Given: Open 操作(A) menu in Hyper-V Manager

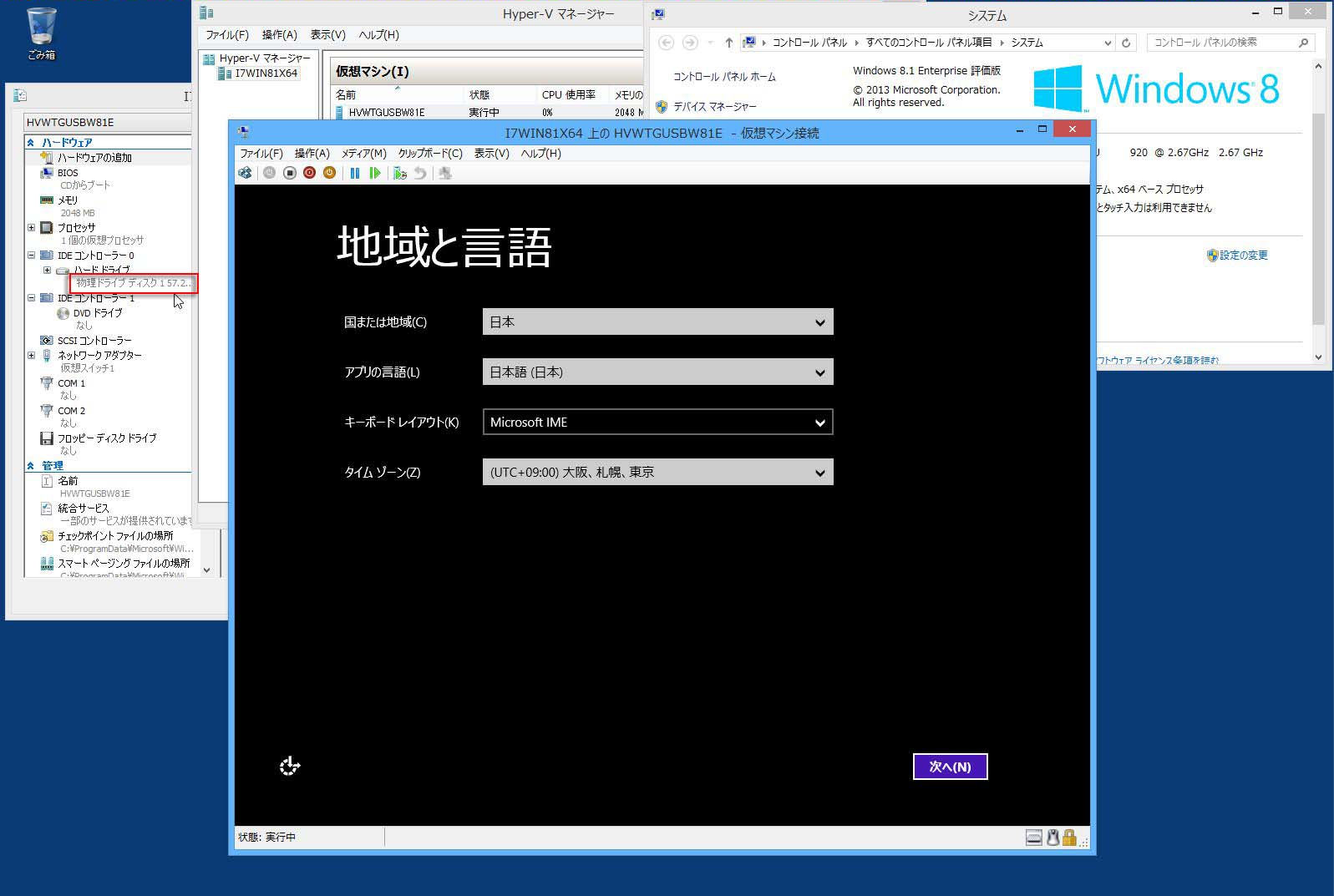Looking at the screenshot, I should [x=280, y=34].
